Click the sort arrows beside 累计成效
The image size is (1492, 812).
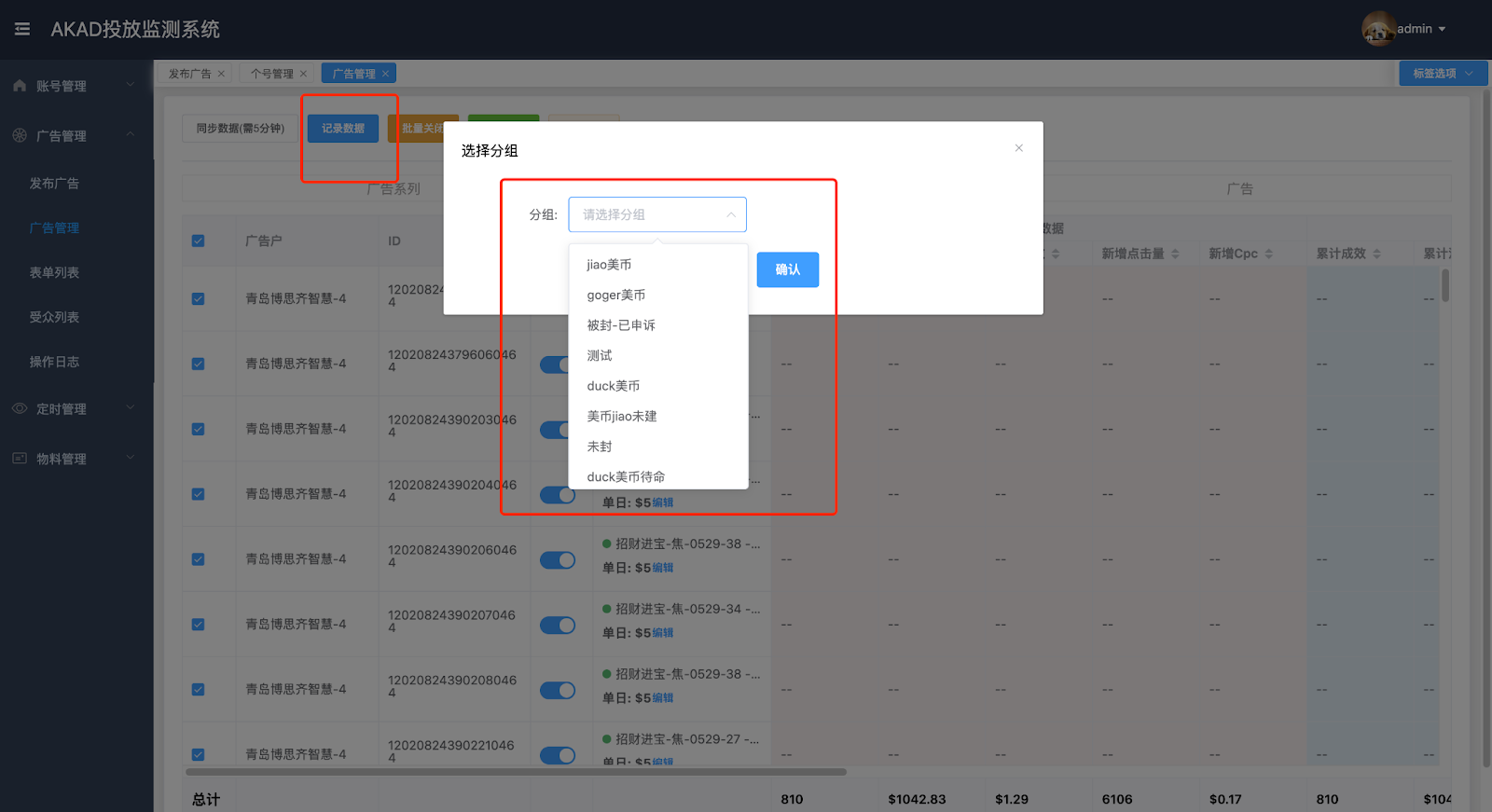[x=1377, y=254]
